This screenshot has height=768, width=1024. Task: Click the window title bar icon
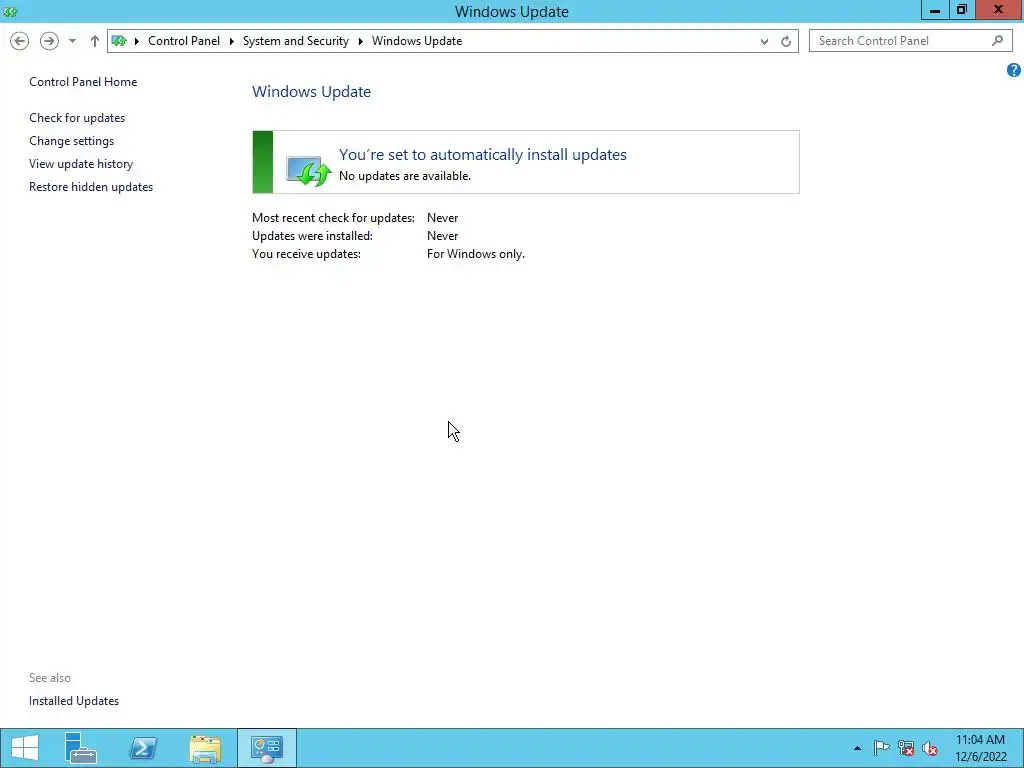pos(10,12)
